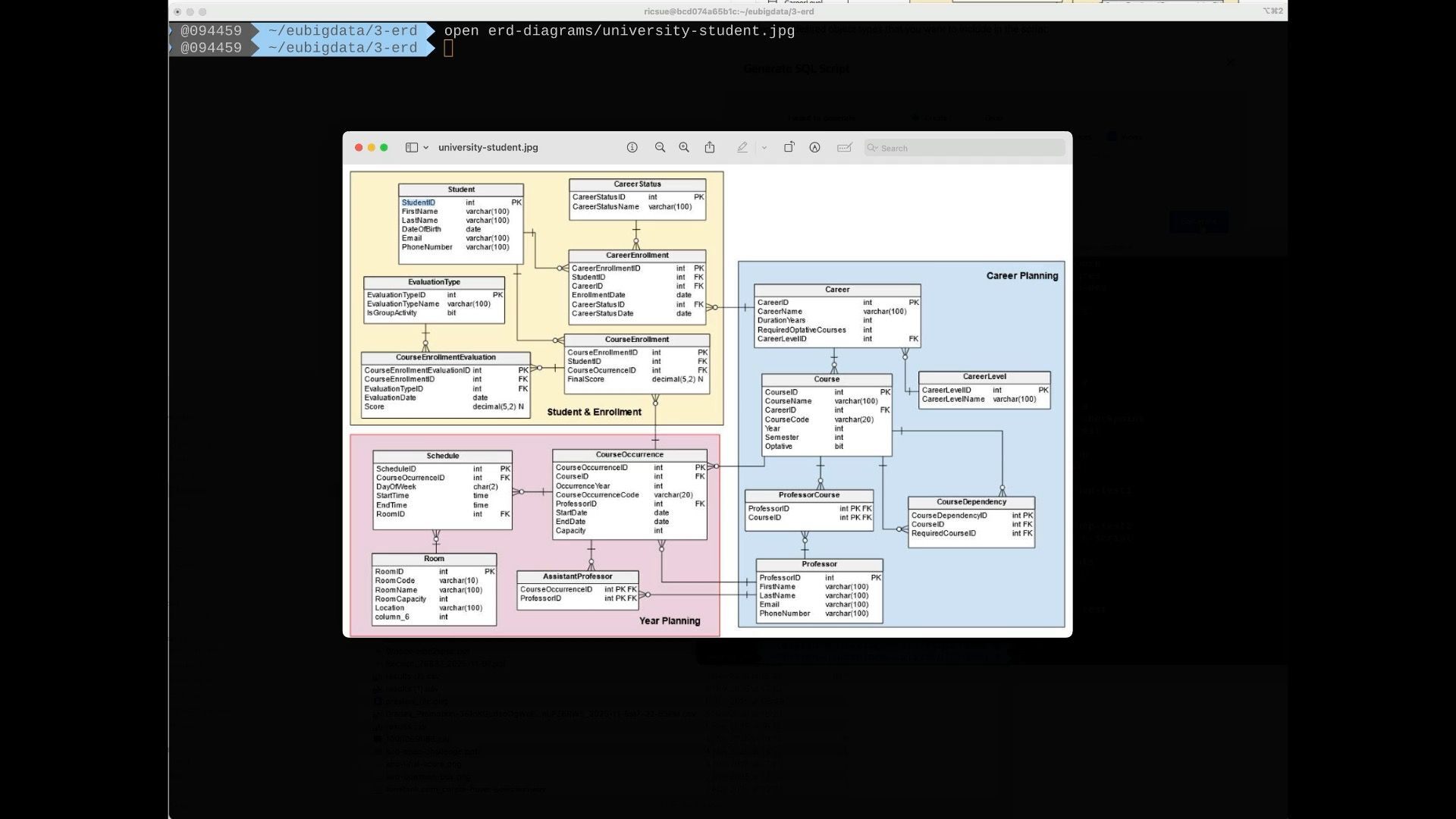Click into the Preview Search field
This screenshot has height=819, width=1456.
tap(971, 149)
